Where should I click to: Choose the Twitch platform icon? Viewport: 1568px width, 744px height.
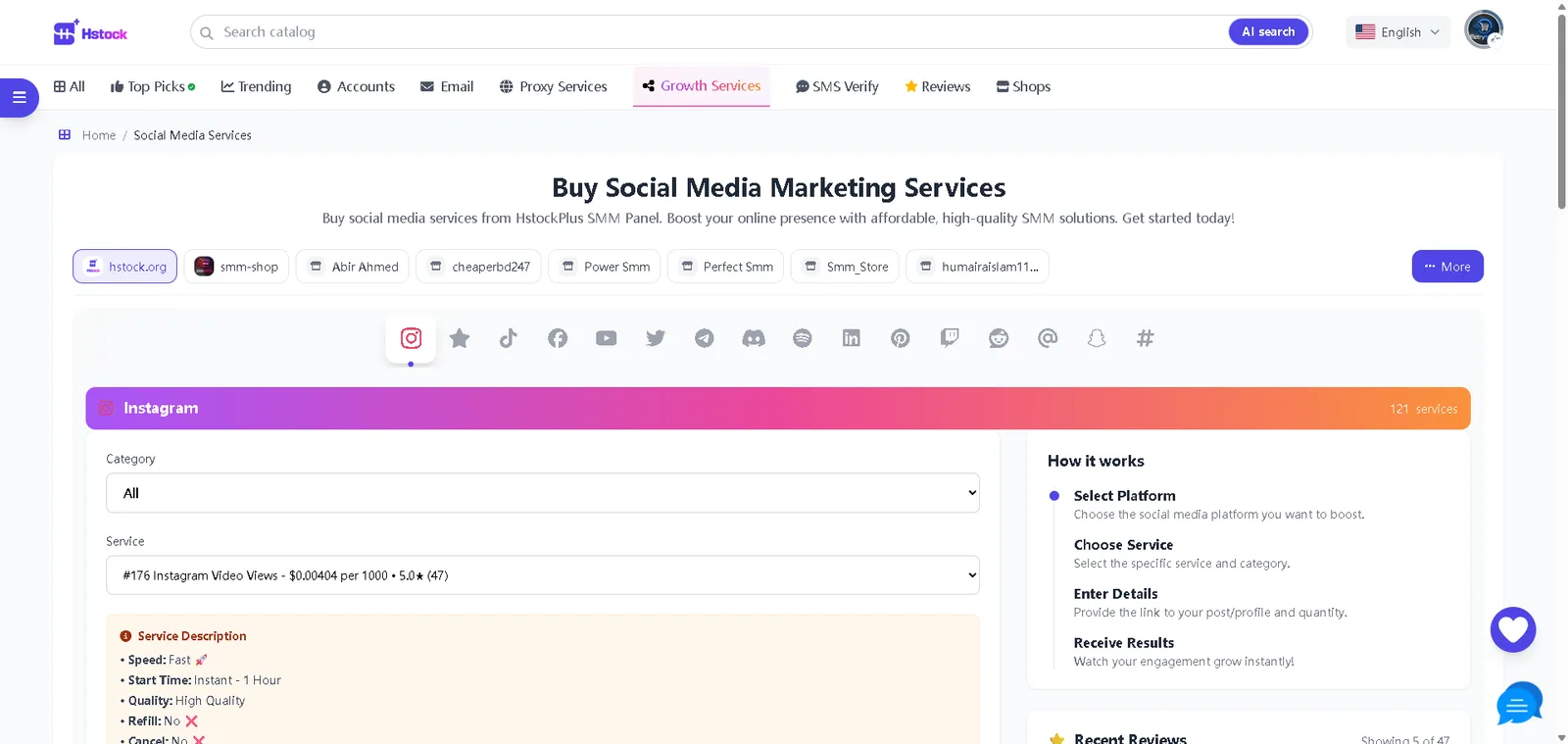coord(950,338)
